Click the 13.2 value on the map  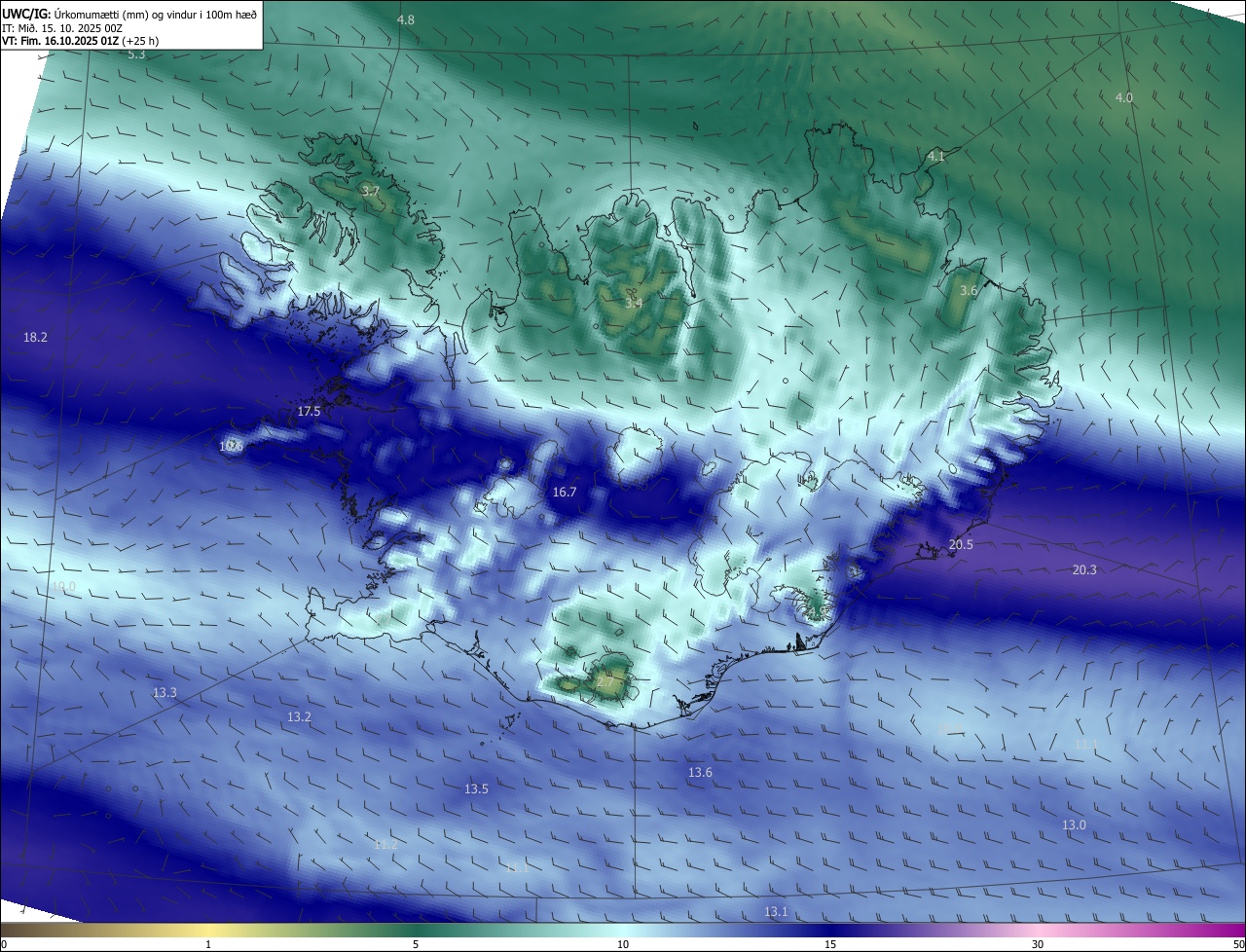click(x=299, y=716)
